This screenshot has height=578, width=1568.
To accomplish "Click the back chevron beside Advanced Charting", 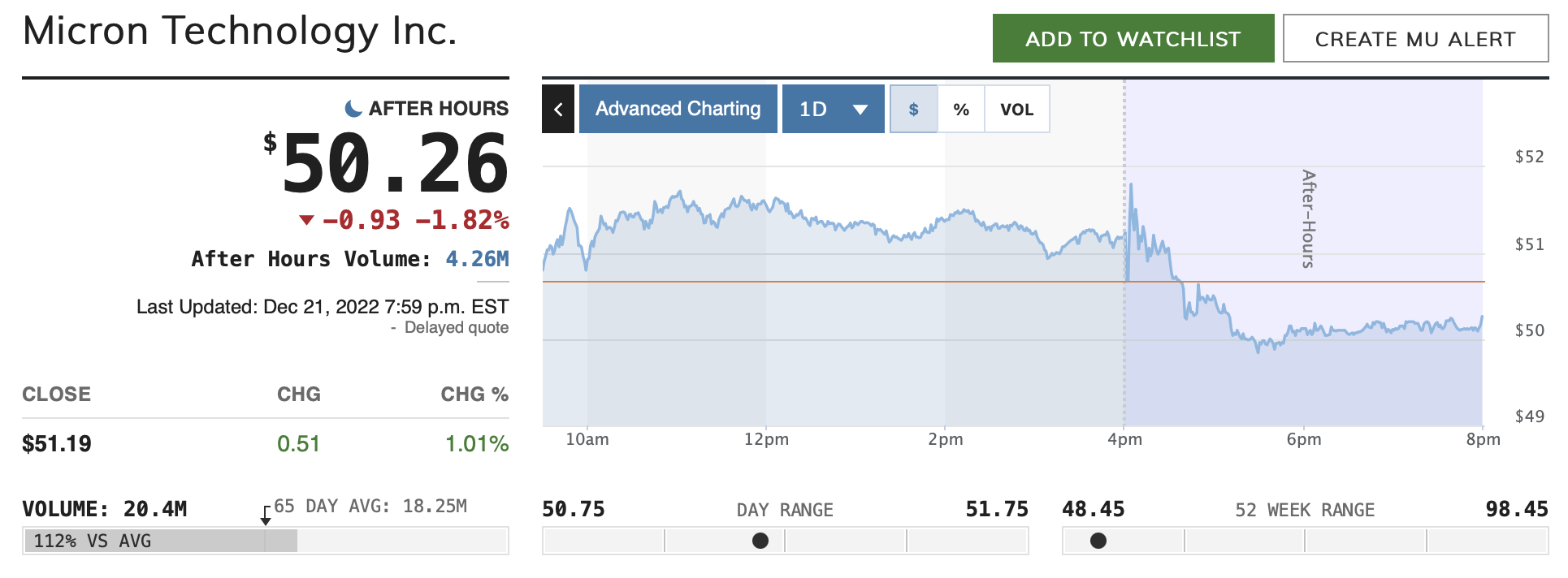I will tap(558, 109).
